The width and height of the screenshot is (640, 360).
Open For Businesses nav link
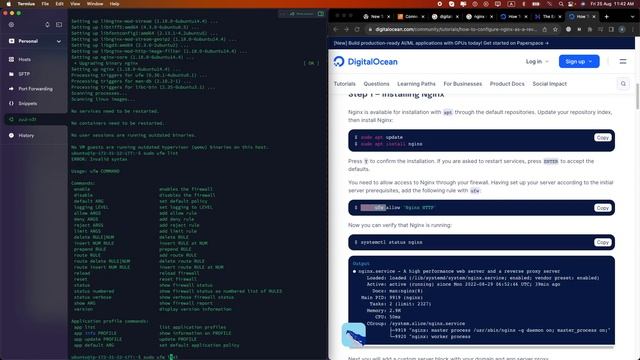(x=462, y=84)
